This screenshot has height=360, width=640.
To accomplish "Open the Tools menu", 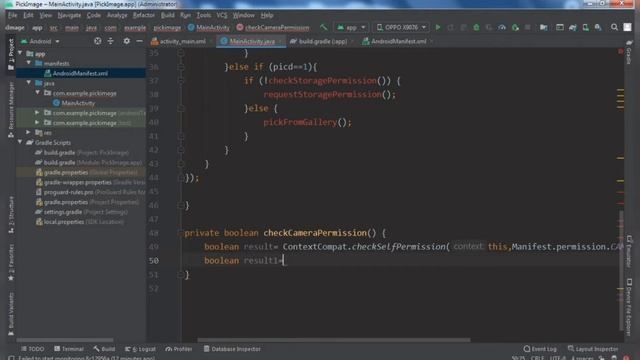I will tap(204, 15).
